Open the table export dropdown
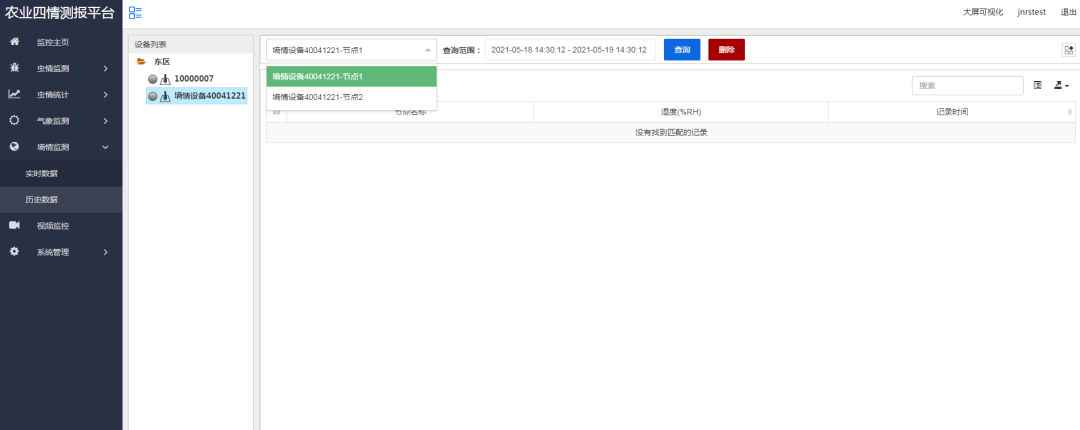 point(1061,85)
